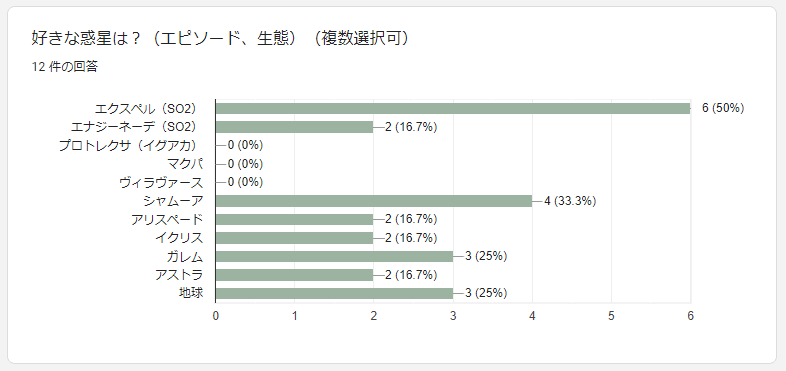Click the 12 件の回答 response count text

pos(64,67)
